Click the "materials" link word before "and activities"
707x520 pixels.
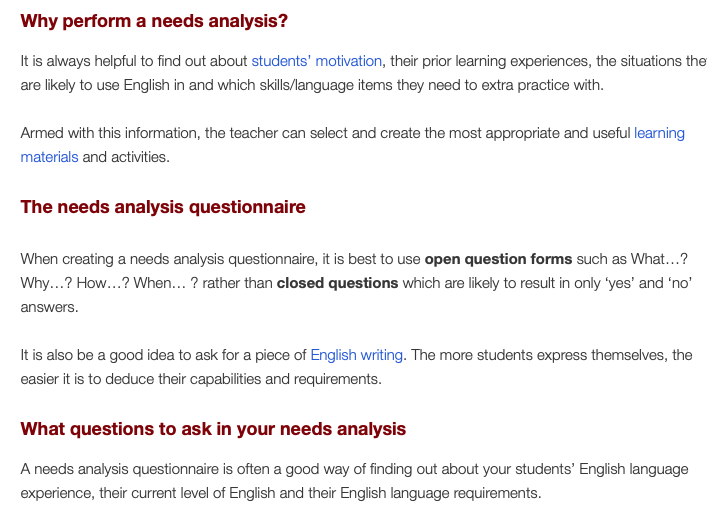point(49,157)
